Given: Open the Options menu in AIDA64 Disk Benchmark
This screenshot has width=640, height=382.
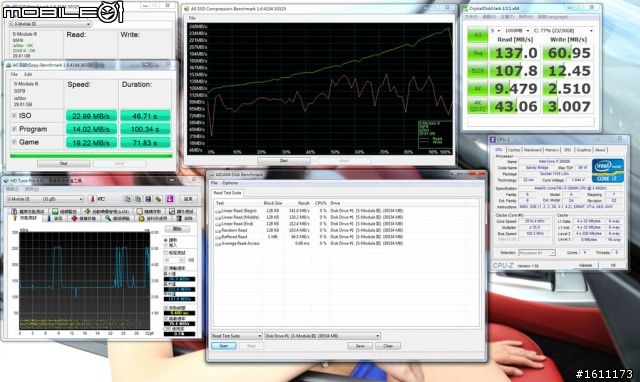Looking at the screenshot, I should click(x=230, y=183).
